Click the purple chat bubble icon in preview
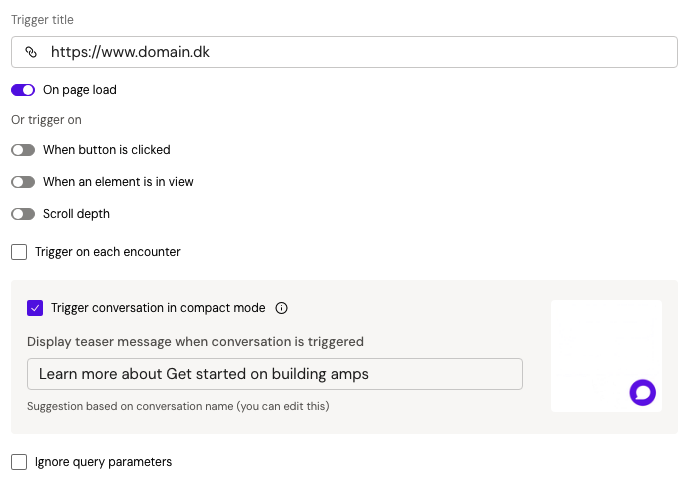The width and height of the screenshot is (689, 482). point(642,393)
